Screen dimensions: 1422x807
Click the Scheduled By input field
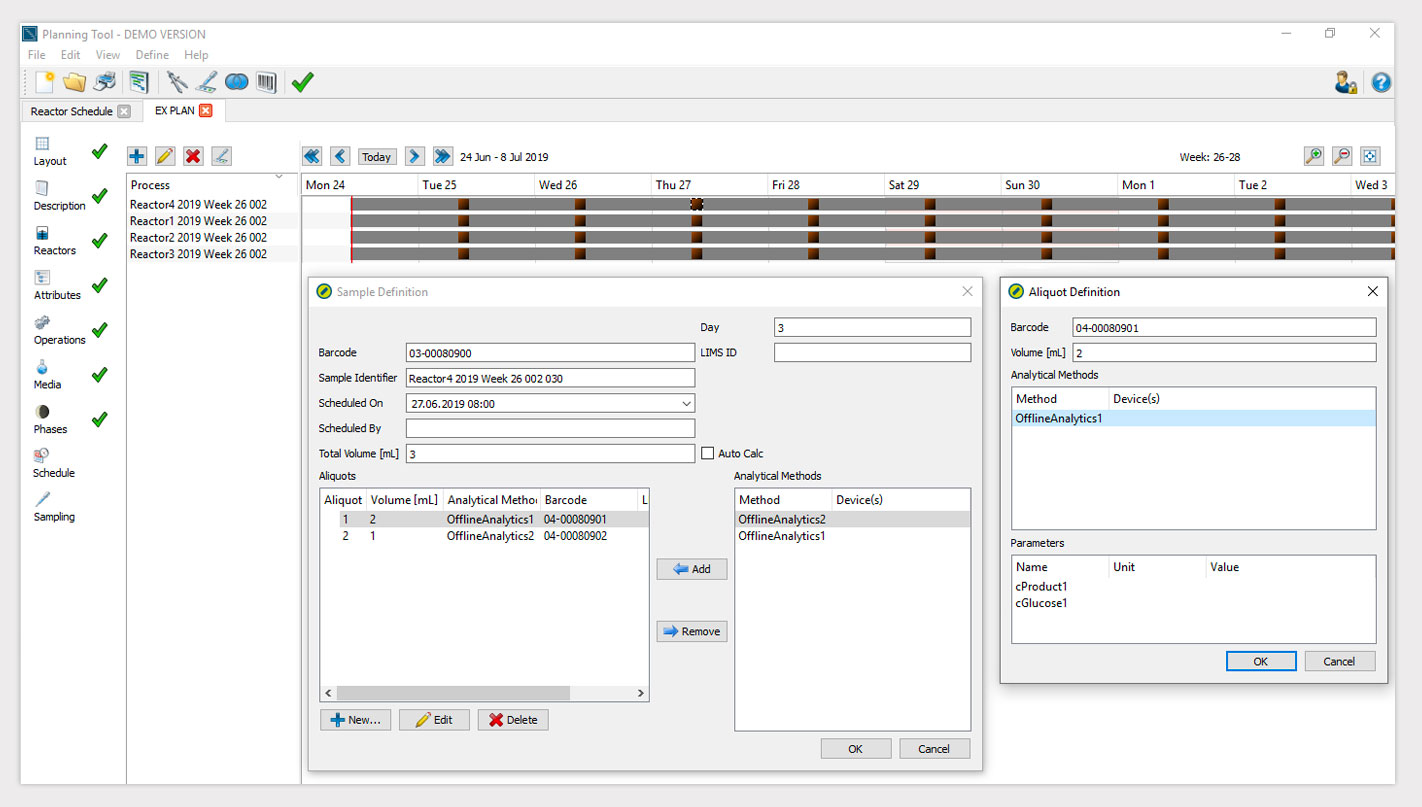550,428
